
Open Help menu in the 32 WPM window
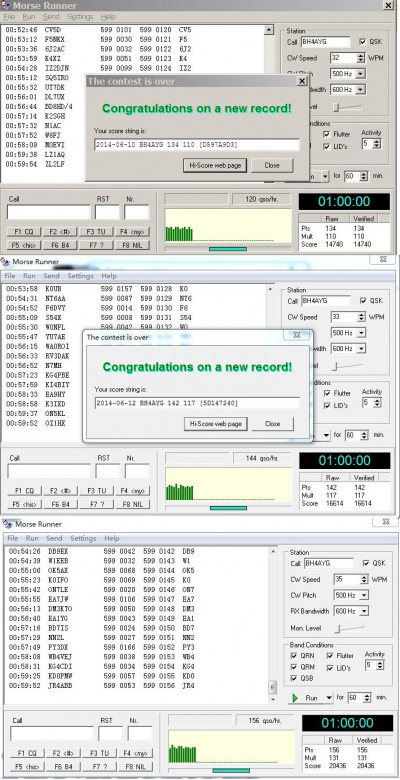(x=108, y=17)
